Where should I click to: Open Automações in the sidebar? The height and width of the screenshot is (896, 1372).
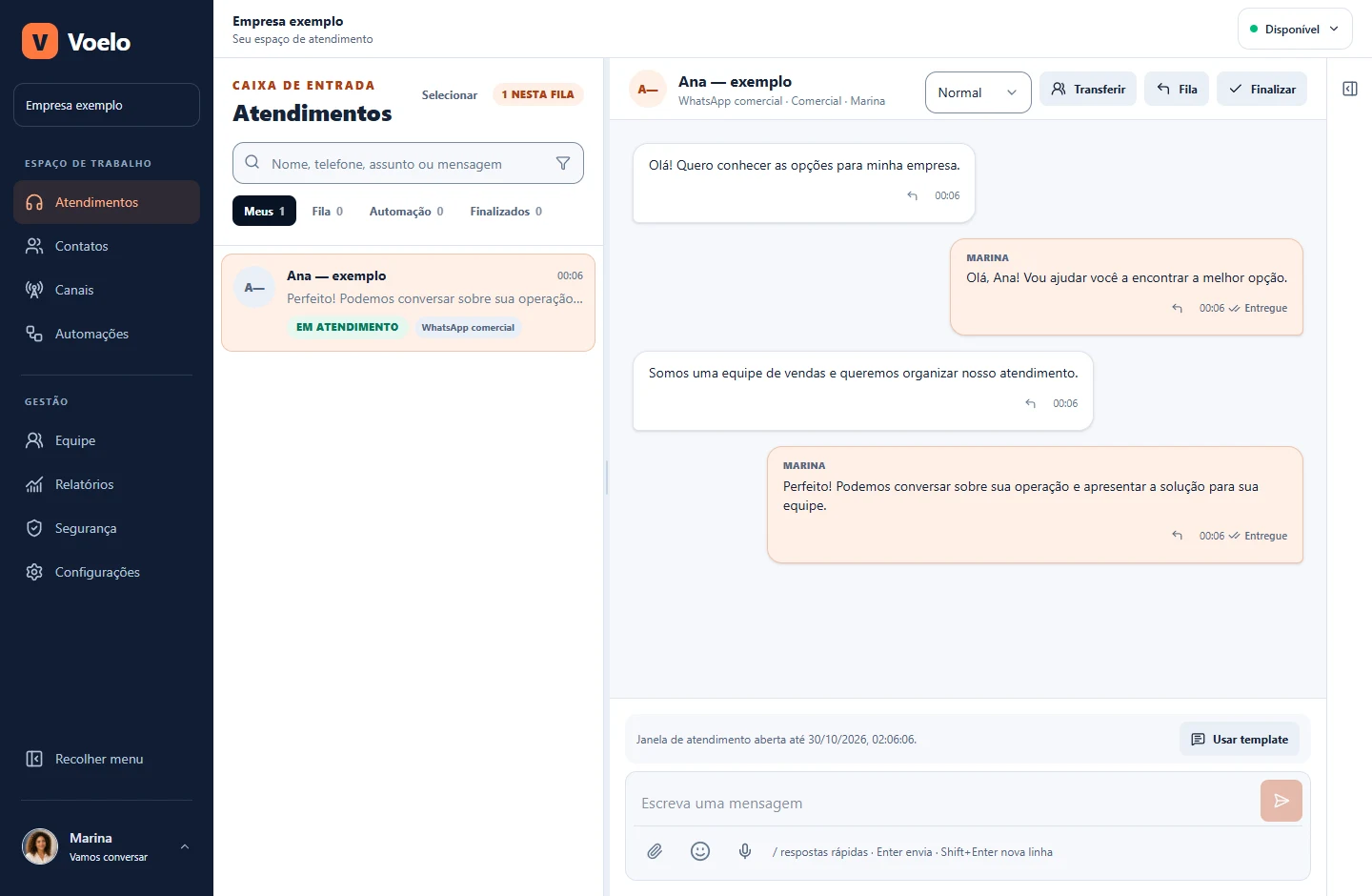[107, 334]
